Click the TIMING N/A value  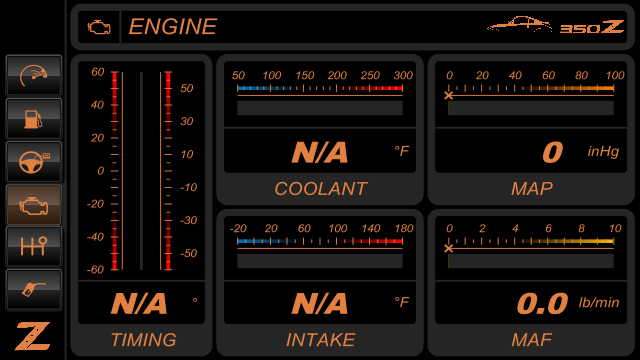pyautogui.click(x=139, y=304)
